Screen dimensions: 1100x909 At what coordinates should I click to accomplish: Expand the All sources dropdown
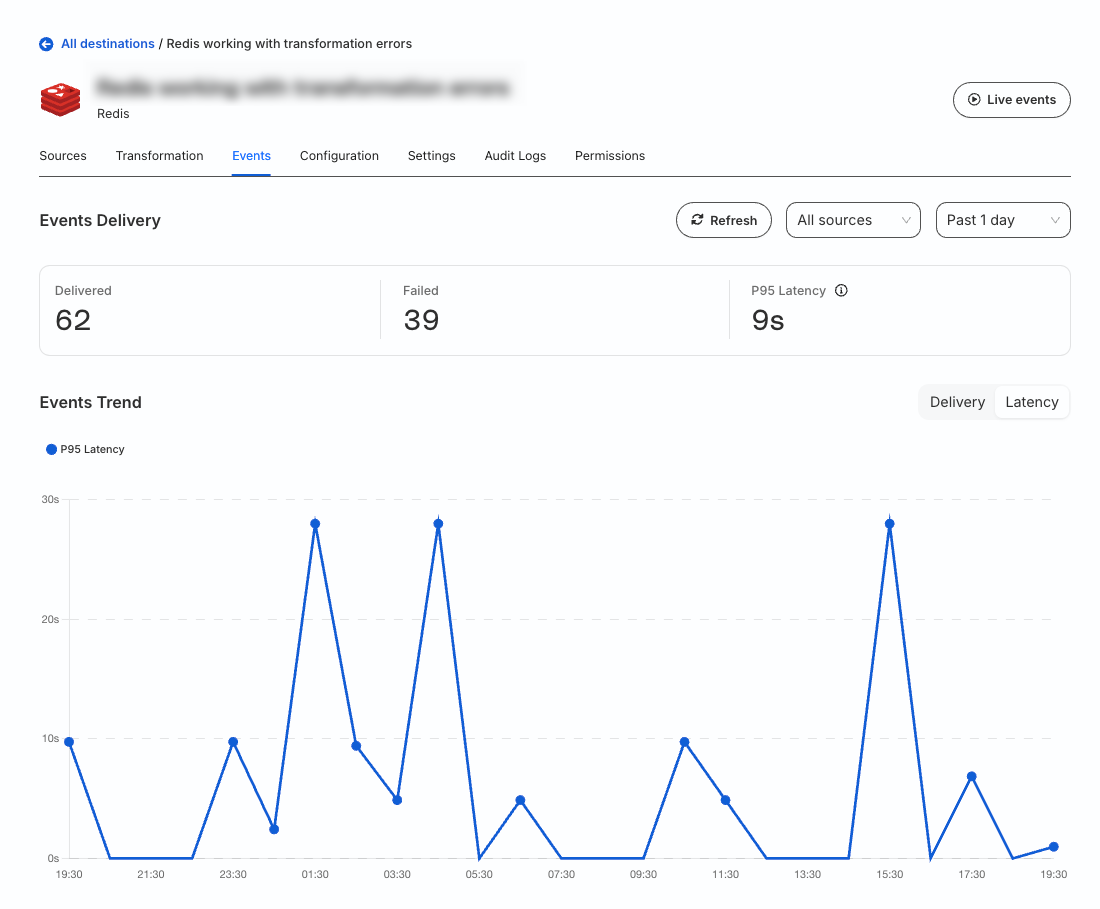(853, 220)
